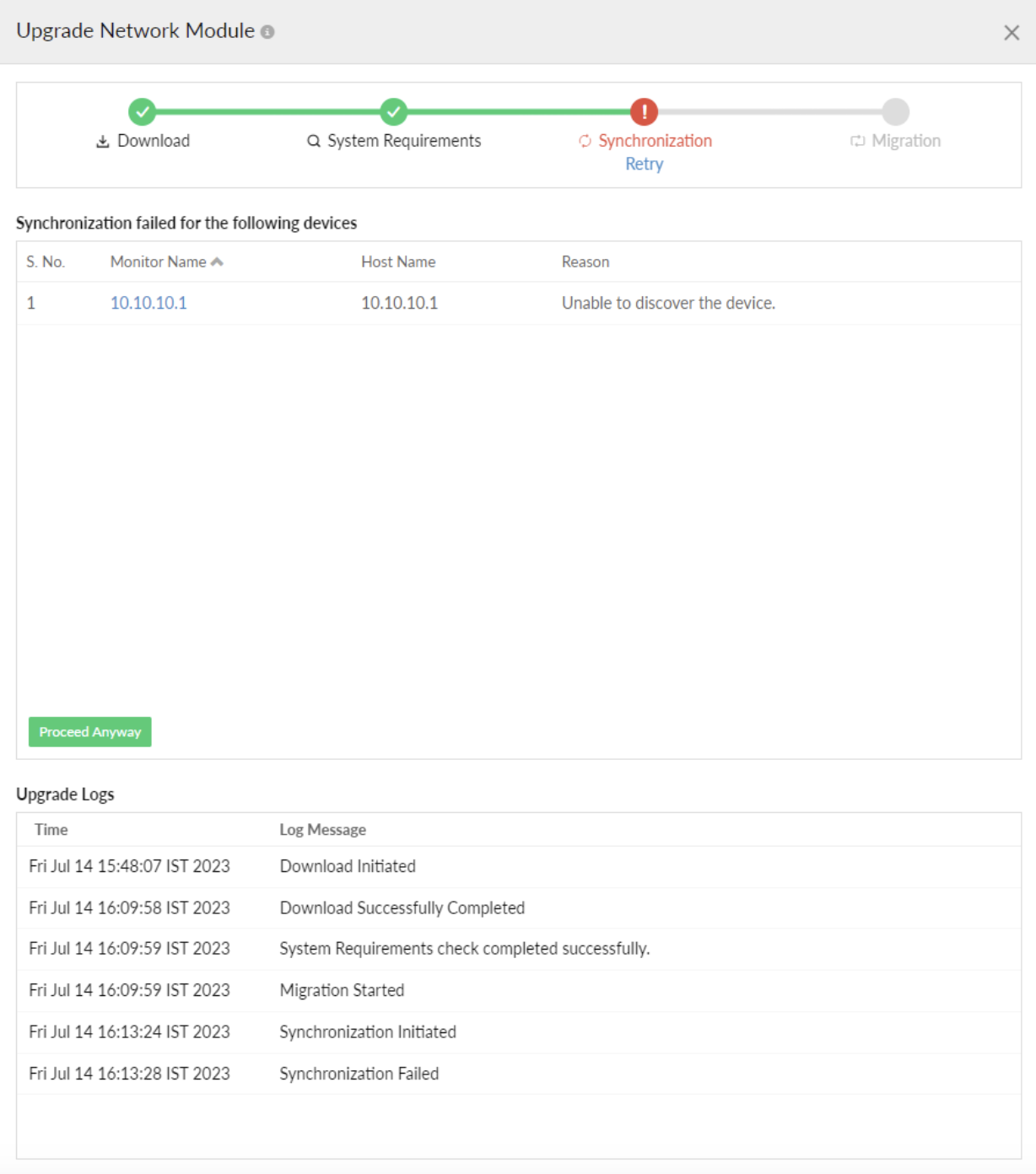Click the System Requirements step checkmark

pos(393,111)
